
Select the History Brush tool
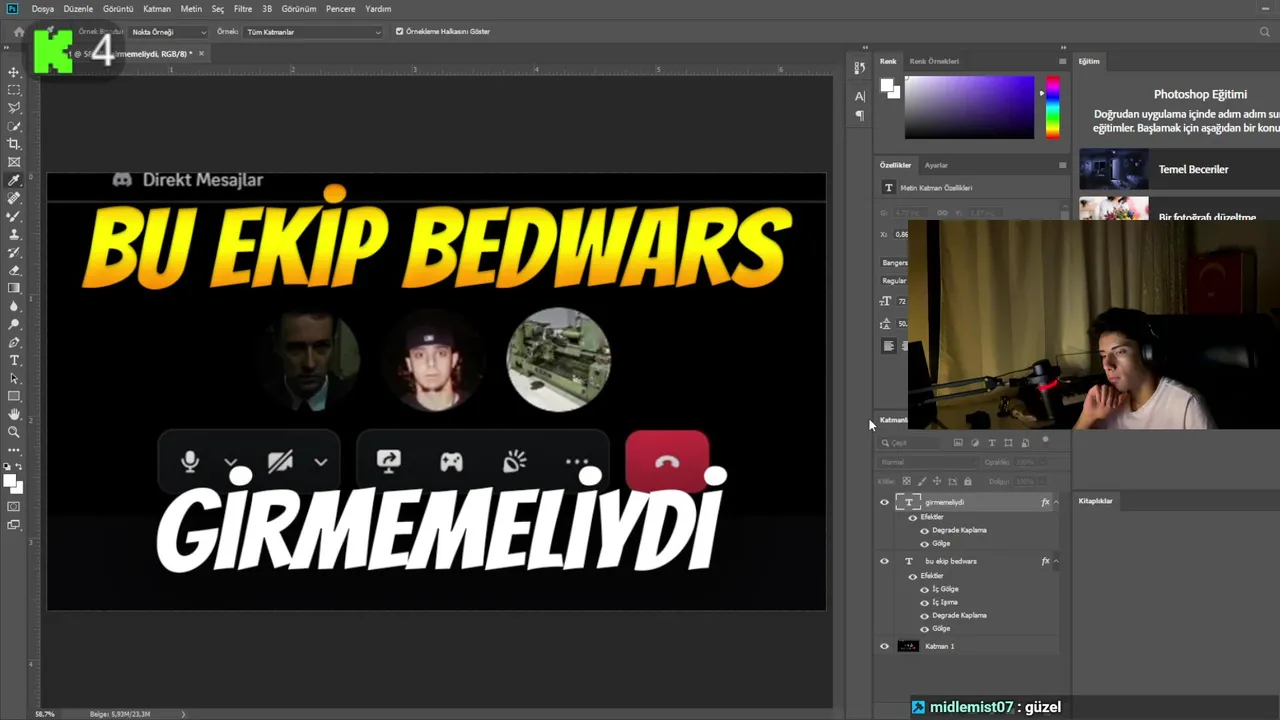click(14, 252)
